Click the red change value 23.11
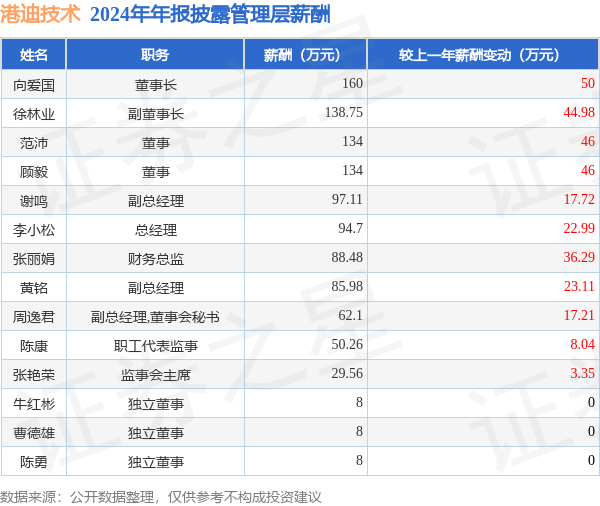This screenshot has height=506, width=600. click(x=579, y=286)
